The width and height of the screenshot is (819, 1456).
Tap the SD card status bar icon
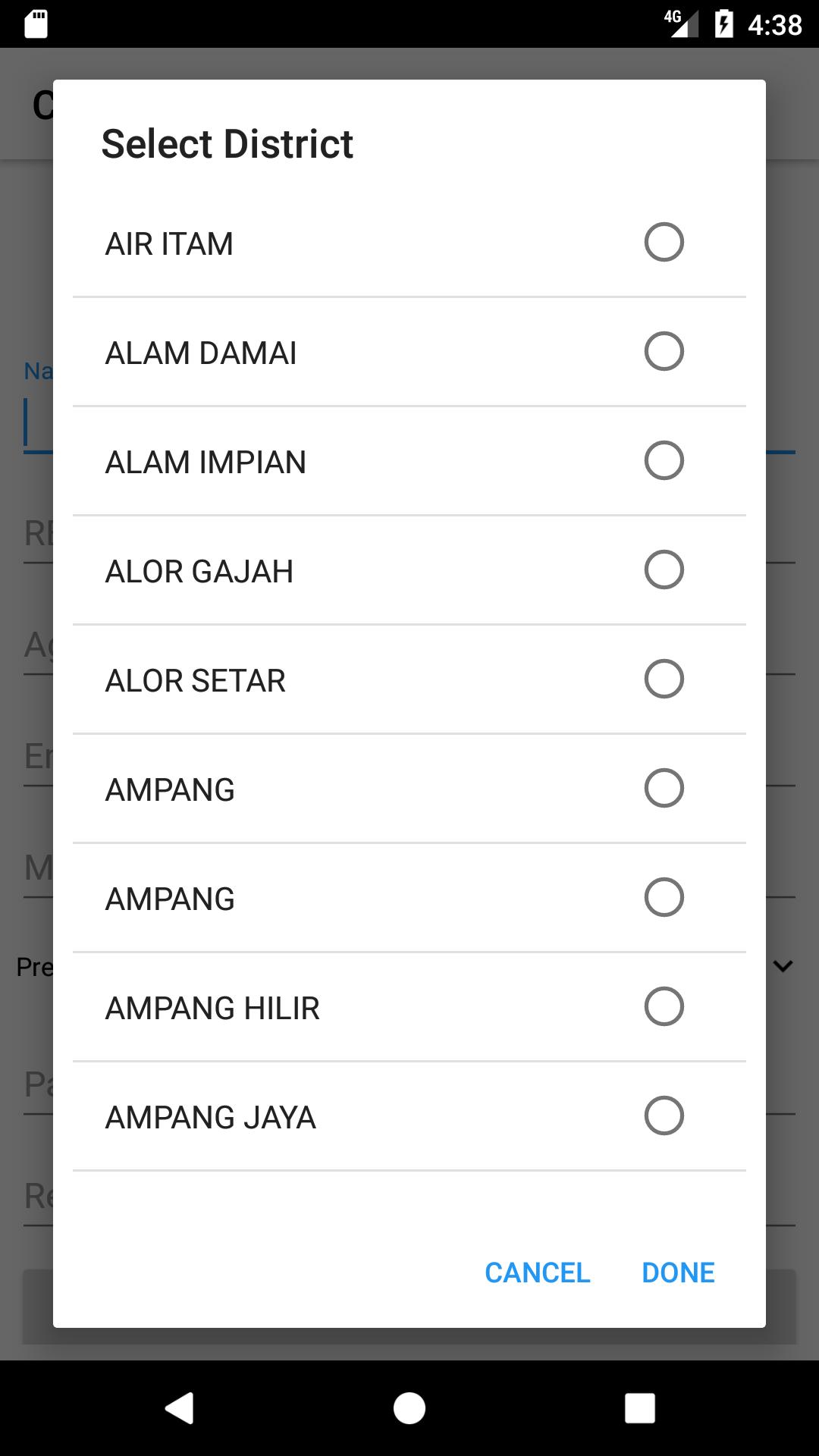click(x=36, y=24)
